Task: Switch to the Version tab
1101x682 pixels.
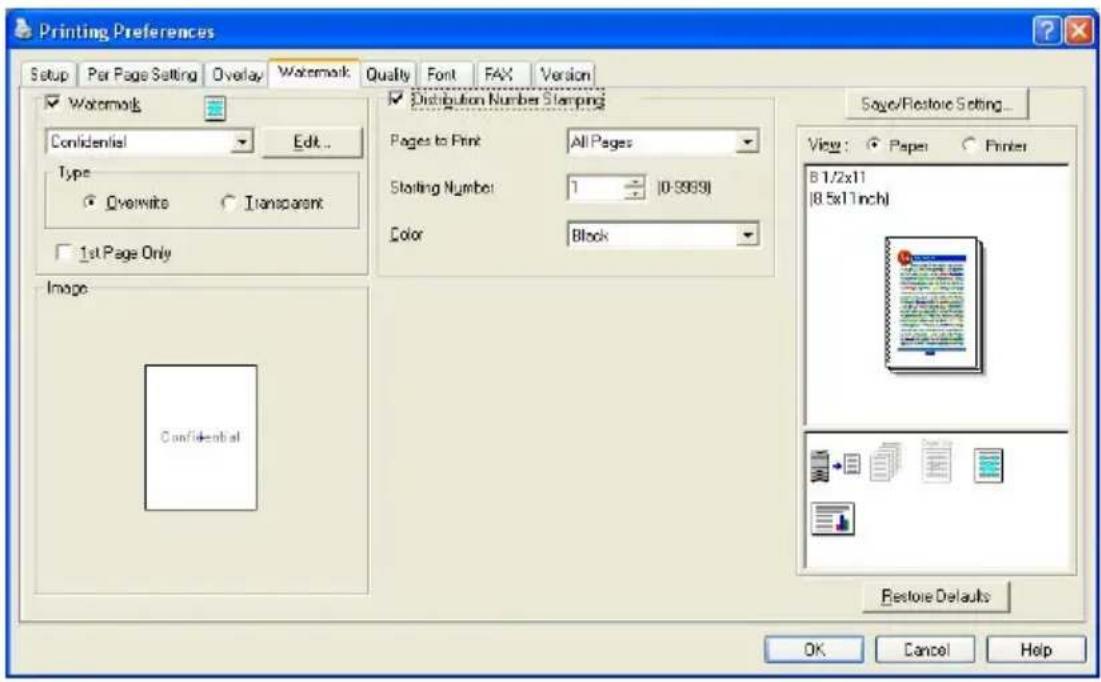Action: (x=565, y=74)
